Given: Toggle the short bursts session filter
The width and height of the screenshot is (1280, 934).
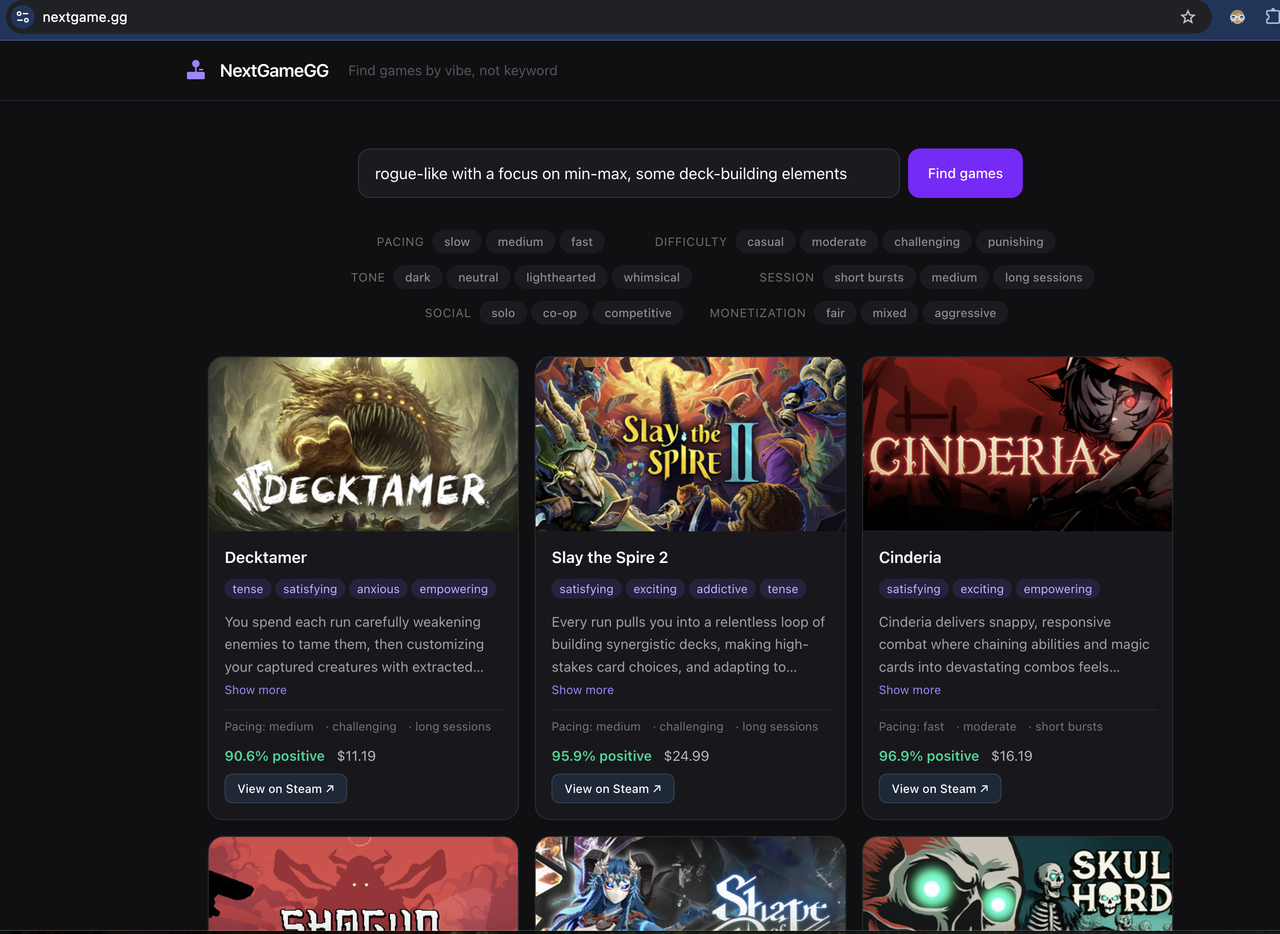Looking at the screenshot, I should pos(869,277).
